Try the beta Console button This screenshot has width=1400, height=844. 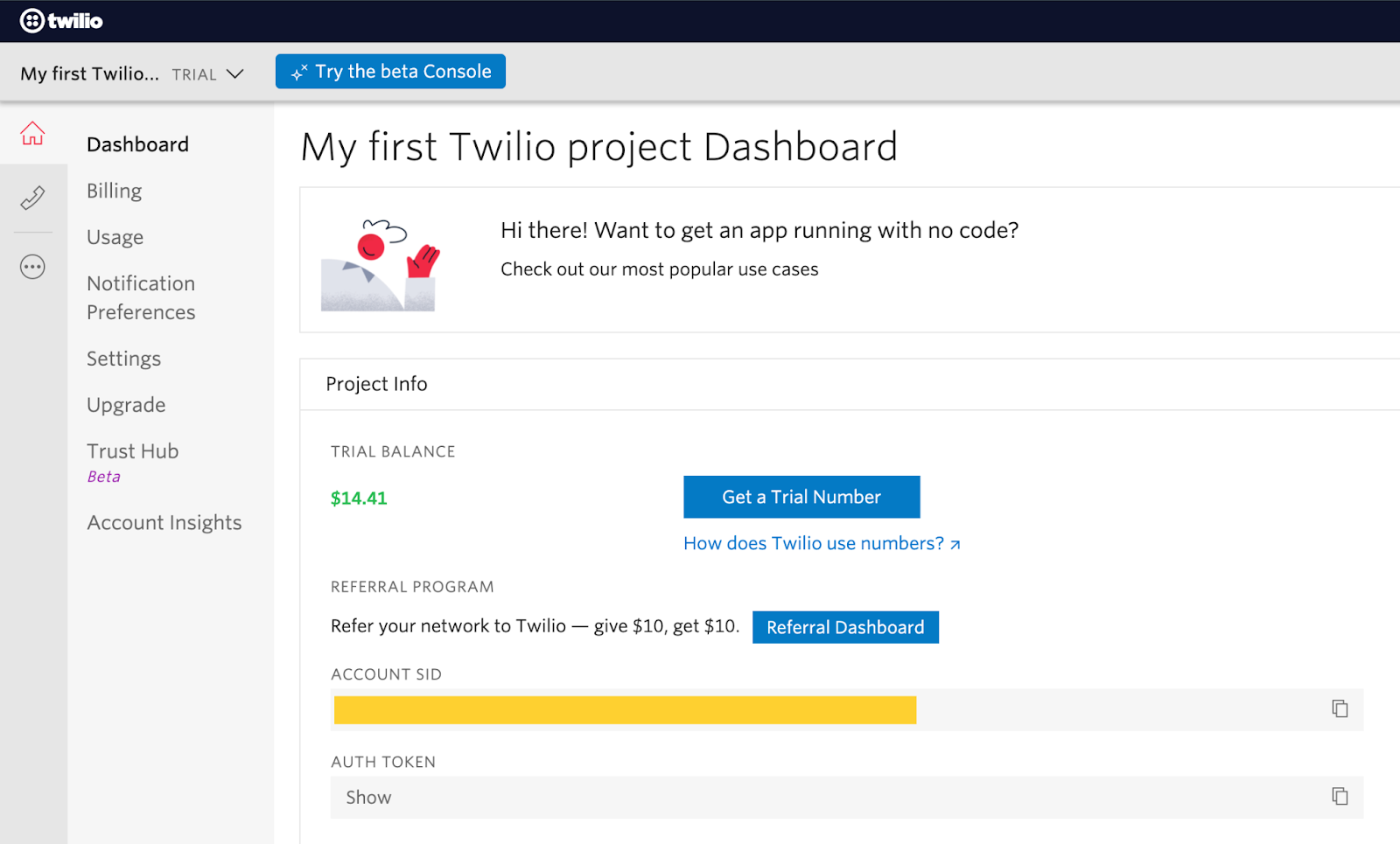point(390,72)
